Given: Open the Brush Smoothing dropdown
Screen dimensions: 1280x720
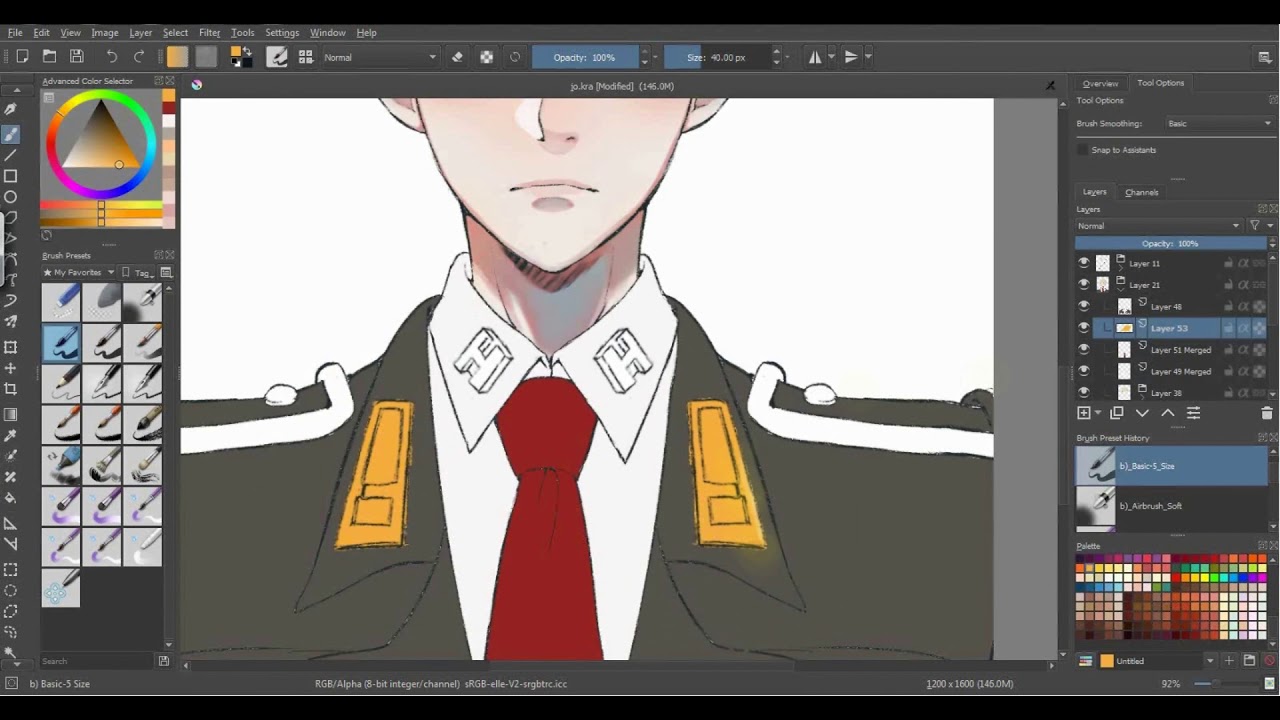Looking at the screenshot, I should pyautogui.click(x=1218, y=124).
